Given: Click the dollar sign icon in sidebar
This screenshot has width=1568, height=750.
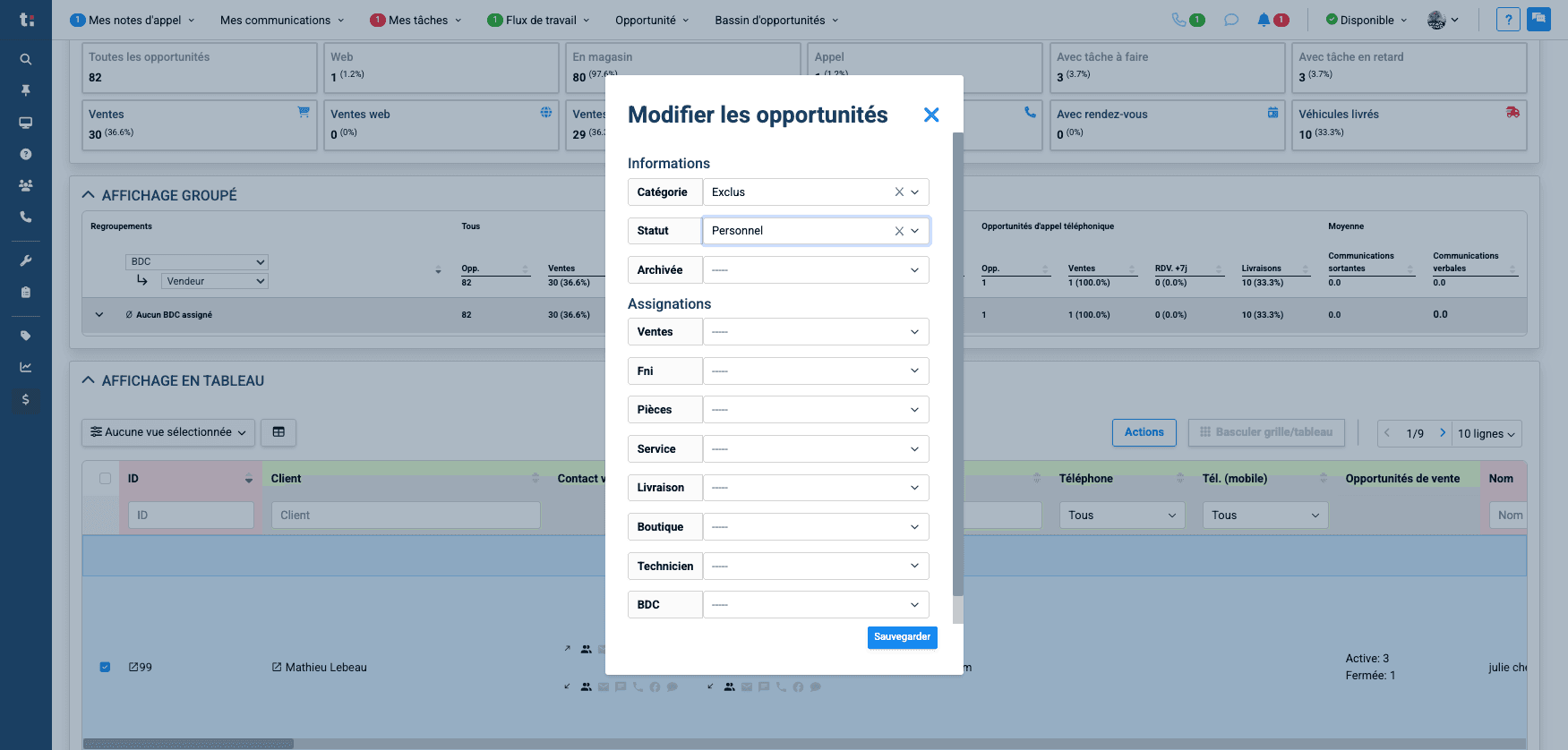Looking at the screenshot, I should [26, 399].
